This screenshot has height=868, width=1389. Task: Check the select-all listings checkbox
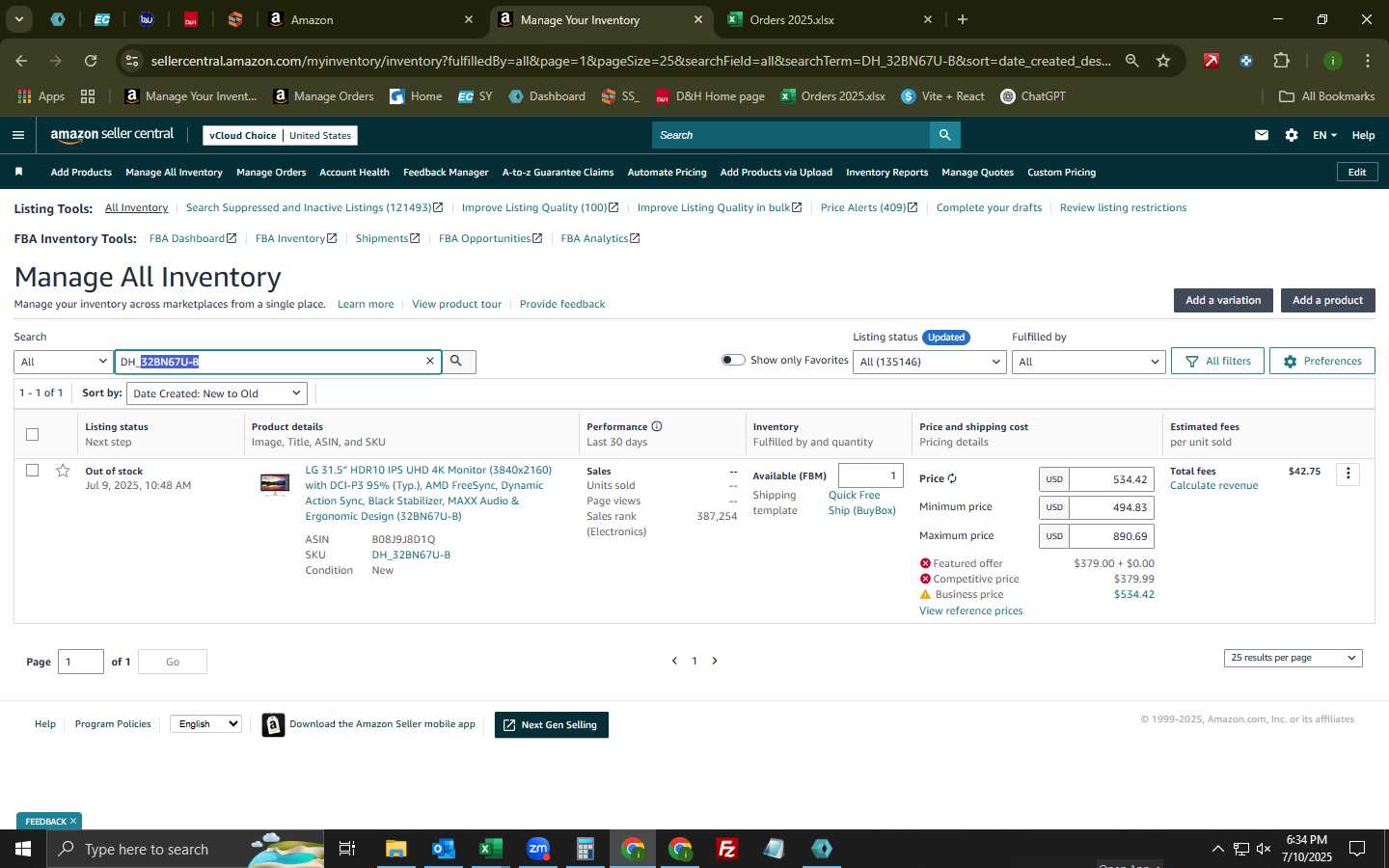32,434
